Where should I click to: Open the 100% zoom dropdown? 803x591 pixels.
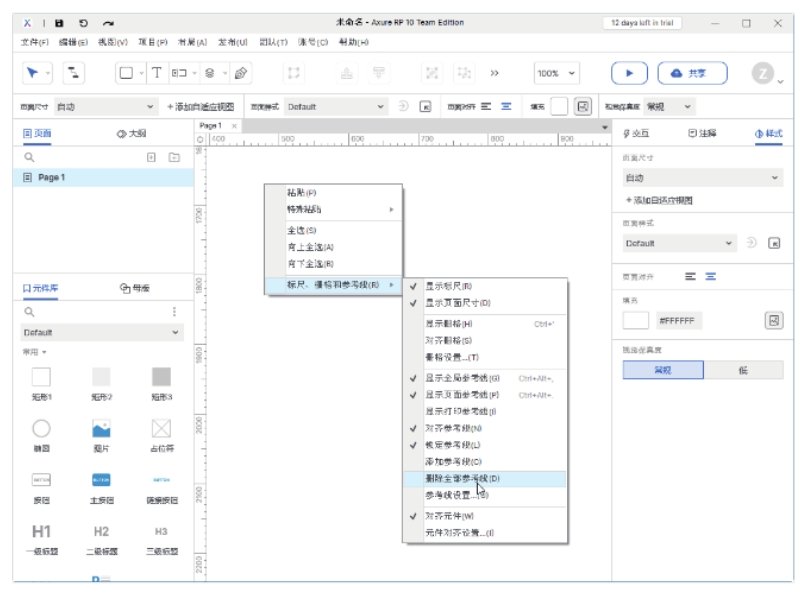(x=557, y=73)
